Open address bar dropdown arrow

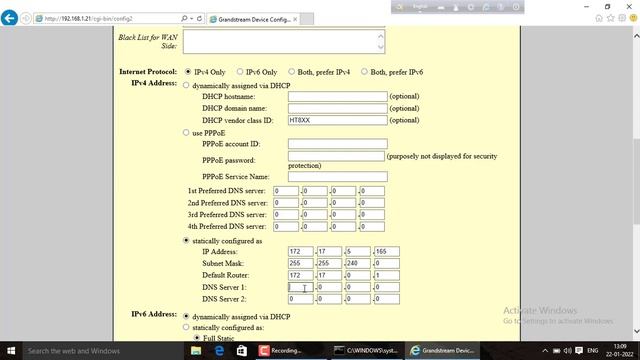point(192,19)
